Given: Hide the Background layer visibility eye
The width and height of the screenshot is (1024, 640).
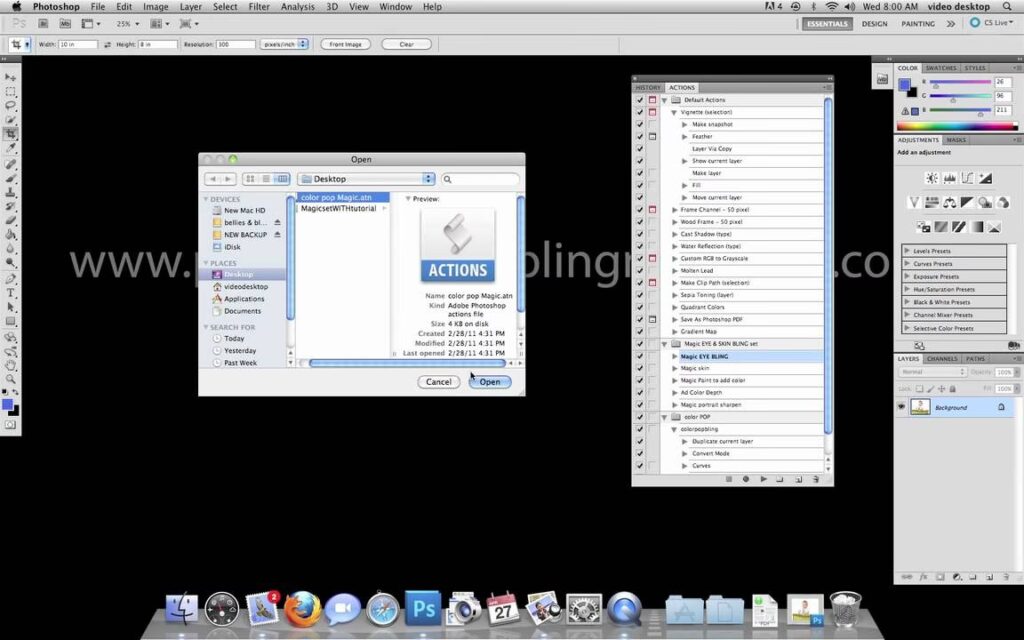Looking at the screenshot, I should pyautogui.click(x=901, y=407).
